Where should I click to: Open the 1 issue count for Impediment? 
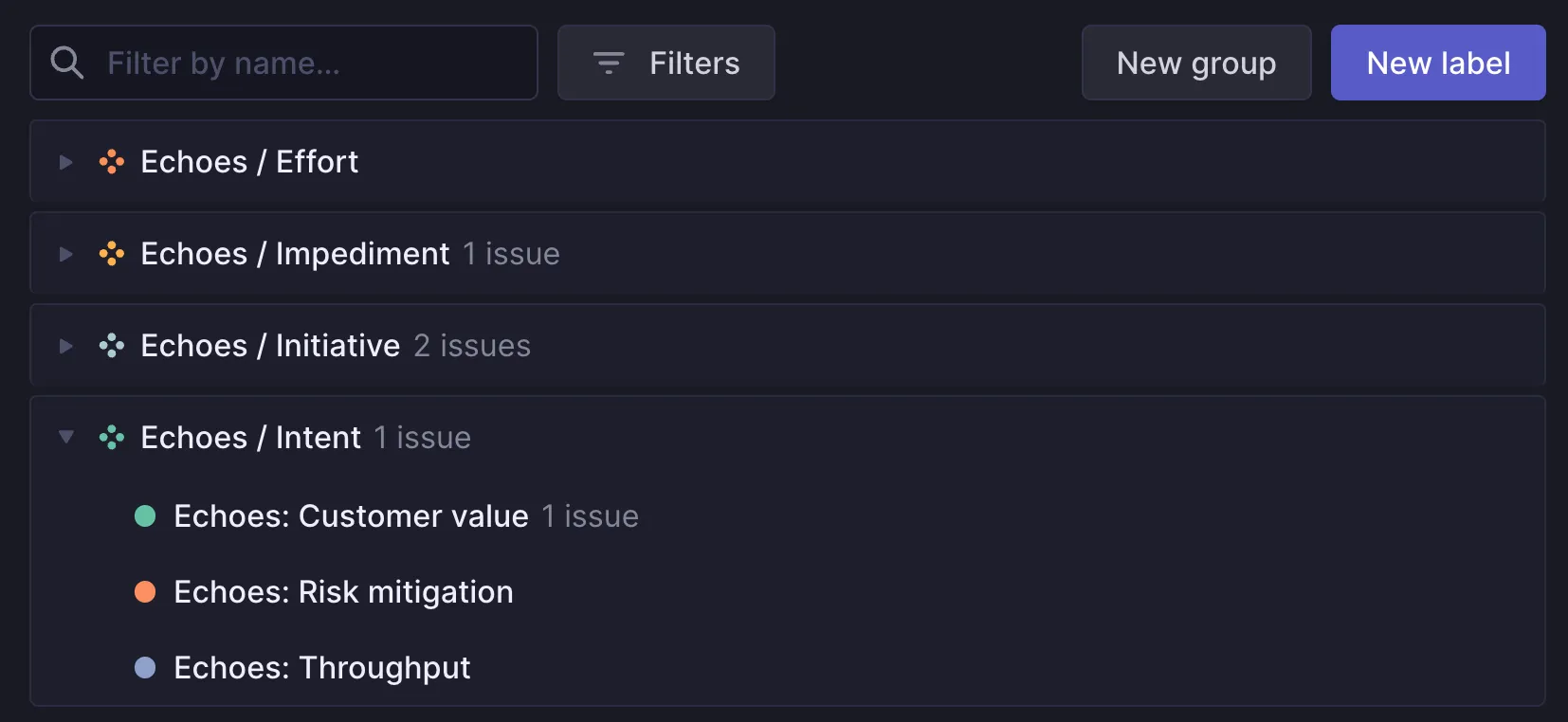click(512, 254)
